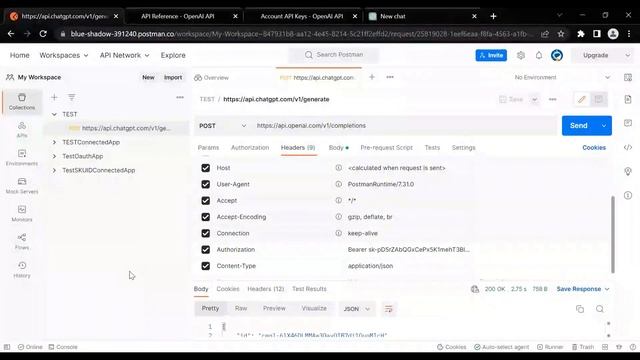Image resolution: width=640 pixels, height=360 pixels.
Task: Switch to the Pre-request Script tab
Action: pyautogui.click(x=386, y=148)
